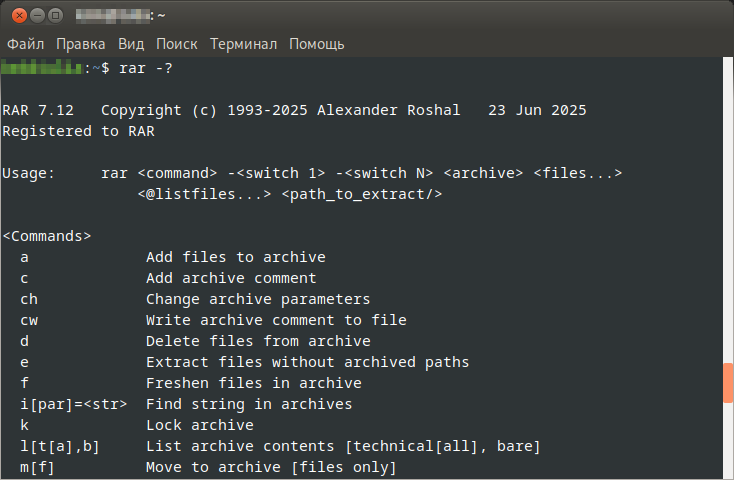This screenshot has width=734, height=480.
Task: Click the 'Delete files from archive' text
Action: 258,341
